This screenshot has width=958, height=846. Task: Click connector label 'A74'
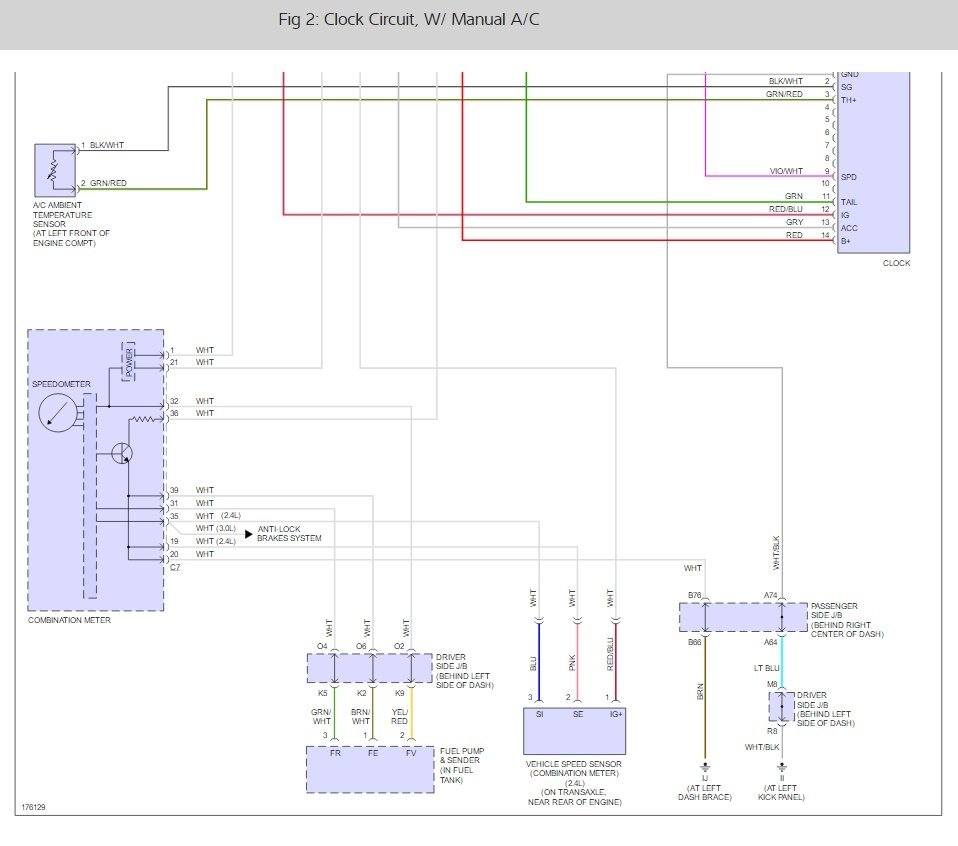coord(770,596)
